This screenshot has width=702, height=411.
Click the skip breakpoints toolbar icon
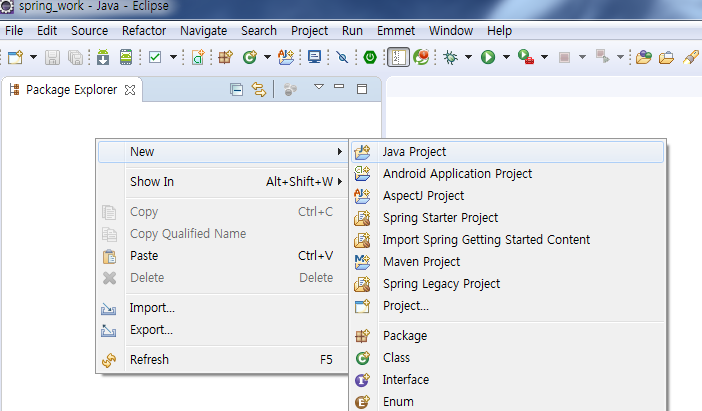point(342,57)
